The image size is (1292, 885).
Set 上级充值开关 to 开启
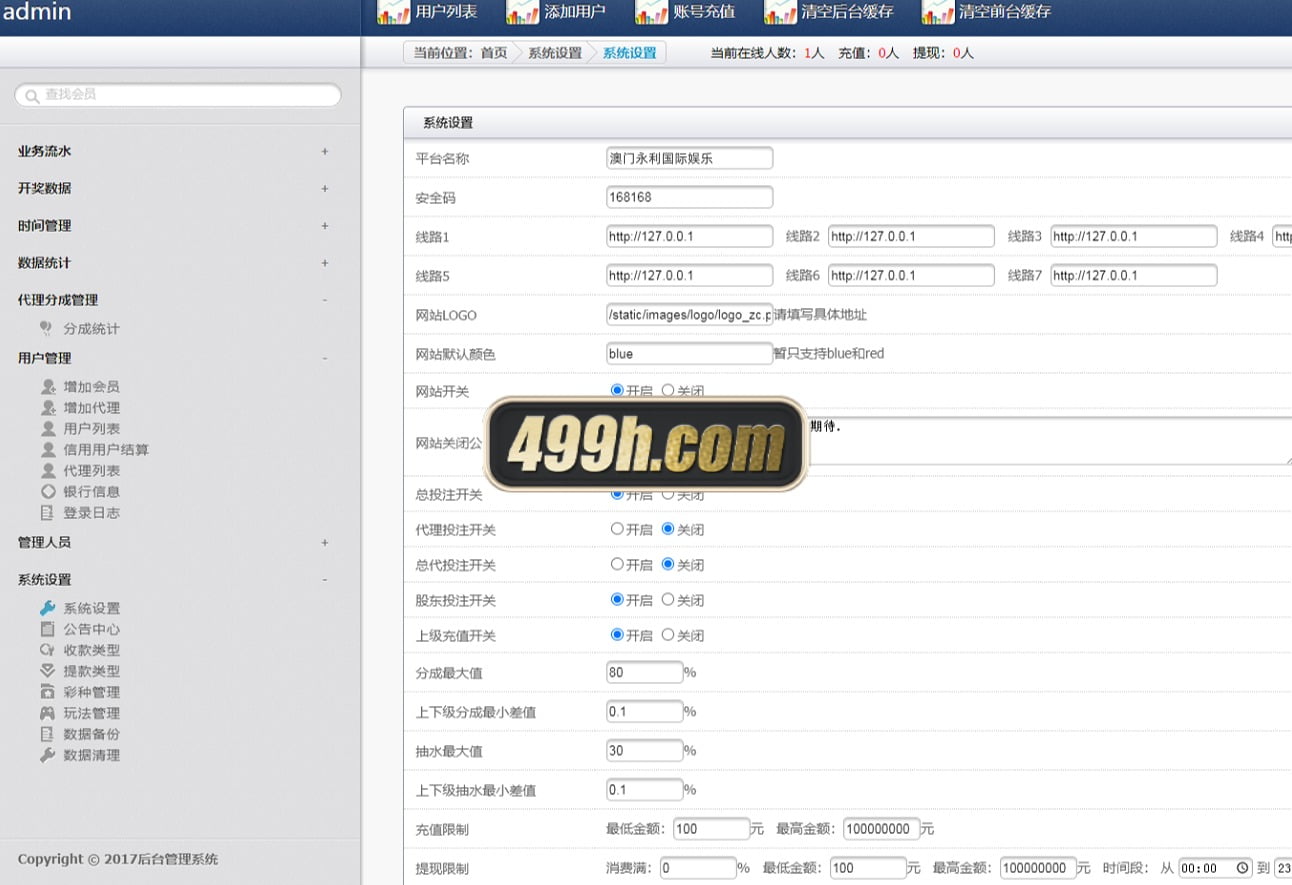click(617, 635)
